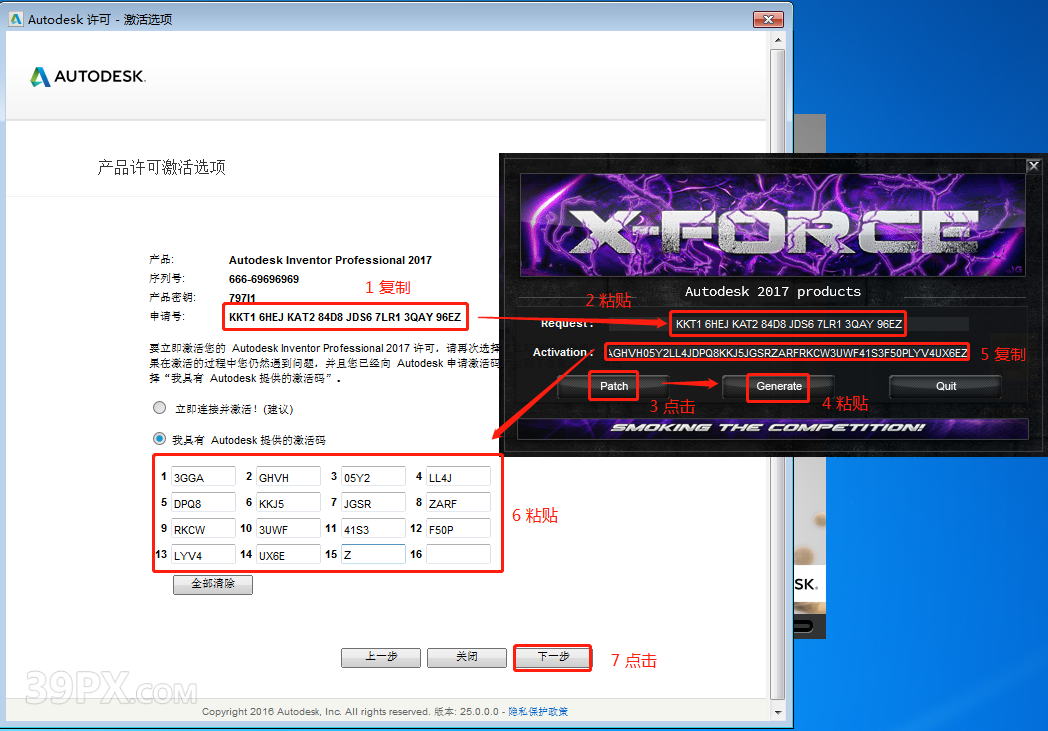Viewport: 1048px width, 731px height.
Task: Focus activation code field 3 containing 05Y2
Action: point(373,477)
